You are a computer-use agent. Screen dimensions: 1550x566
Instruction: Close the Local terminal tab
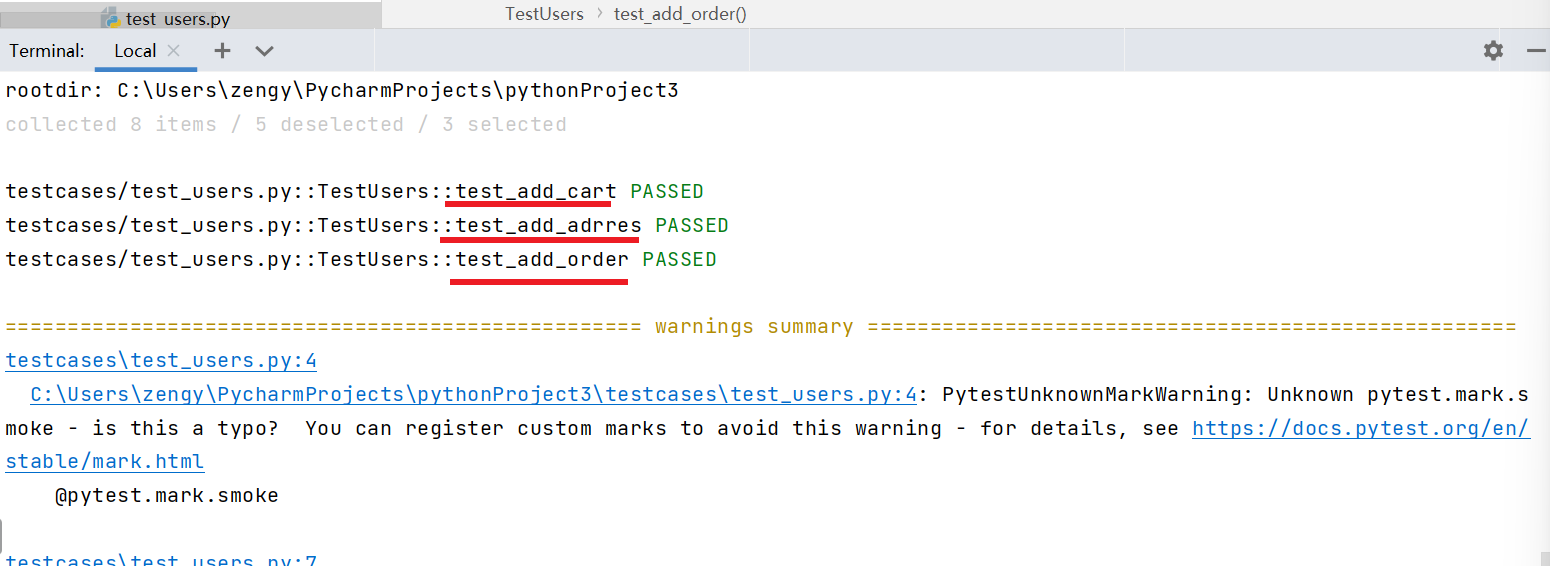coord(174,50)
